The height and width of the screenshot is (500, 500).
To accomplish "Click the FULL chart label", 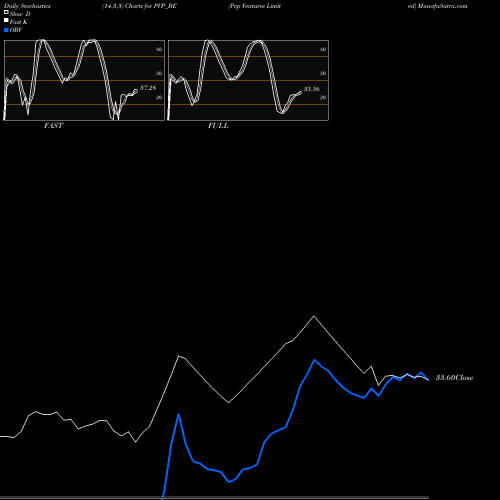I will 218,126.
